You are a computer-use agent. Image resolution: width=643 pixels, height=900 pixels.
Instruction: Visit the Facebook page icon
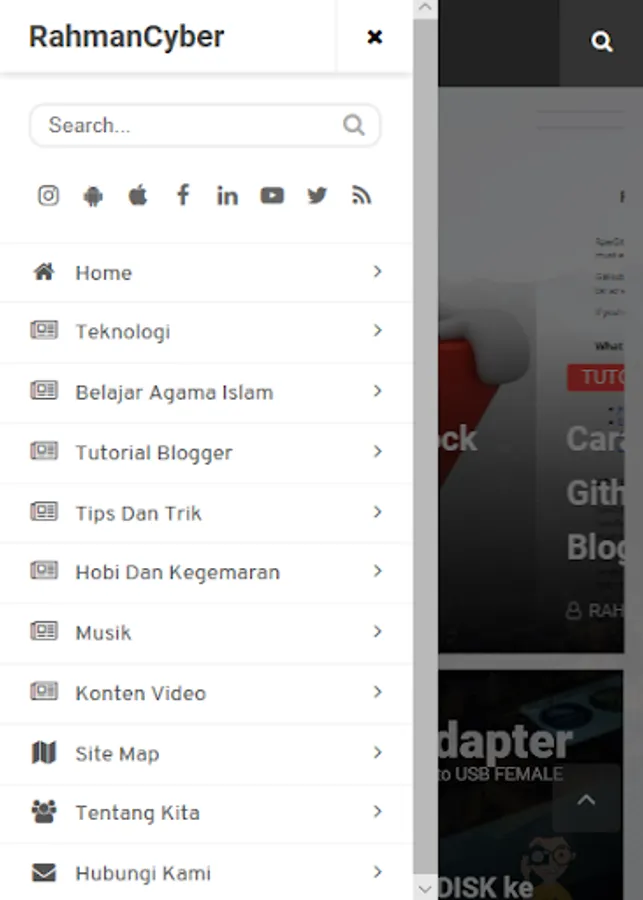(183, 195)
